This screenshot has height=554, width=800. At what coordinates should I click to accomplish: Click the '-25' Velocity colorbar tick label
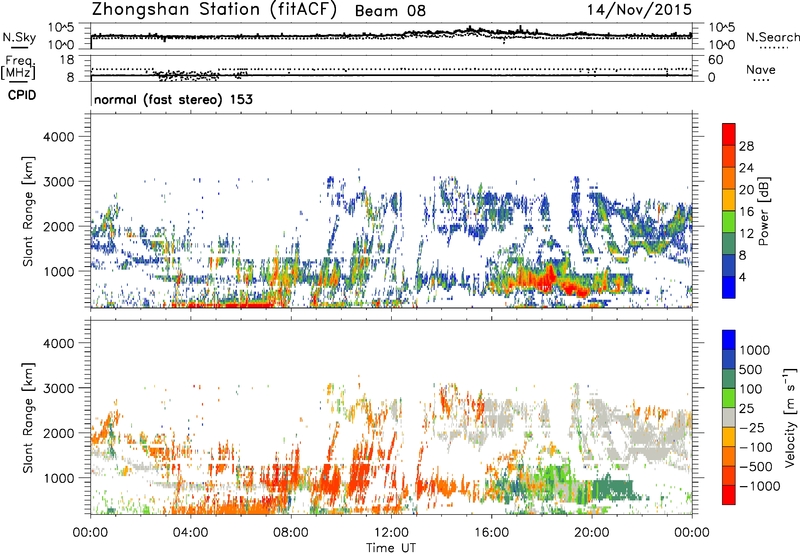point(752,428)
